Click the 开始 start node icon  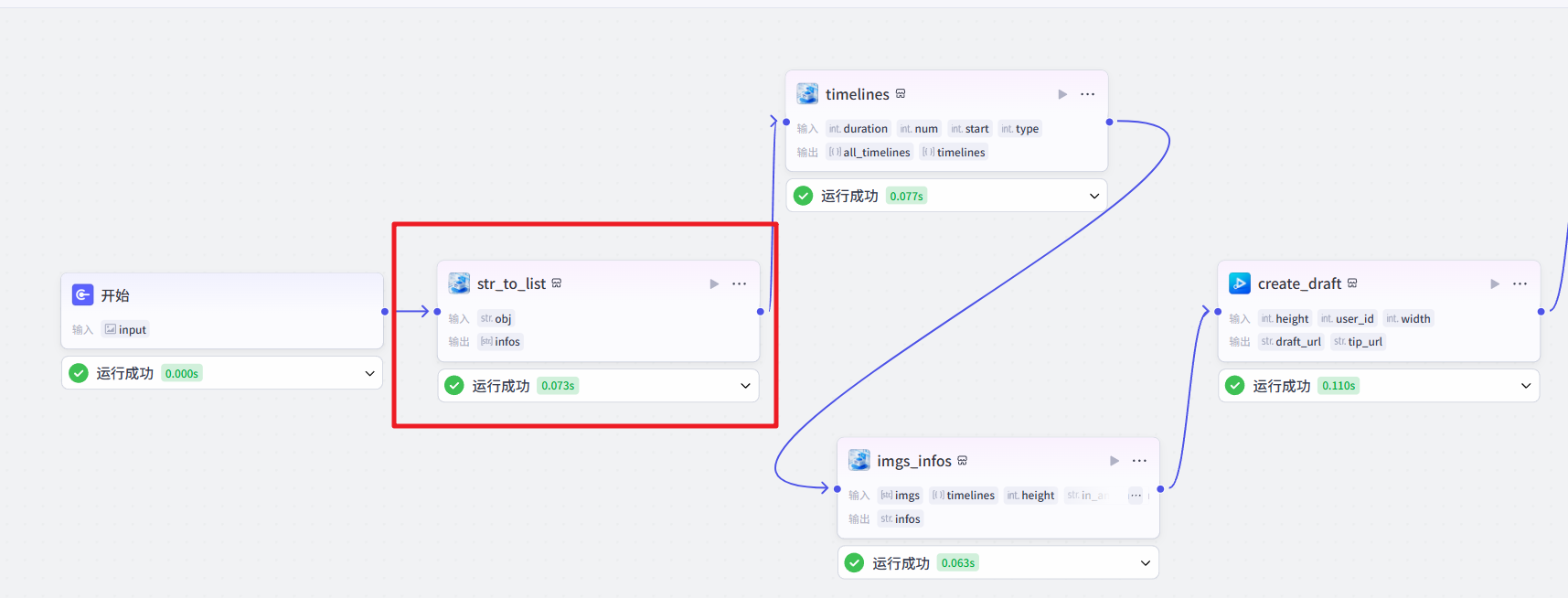[x=83, y=294]
